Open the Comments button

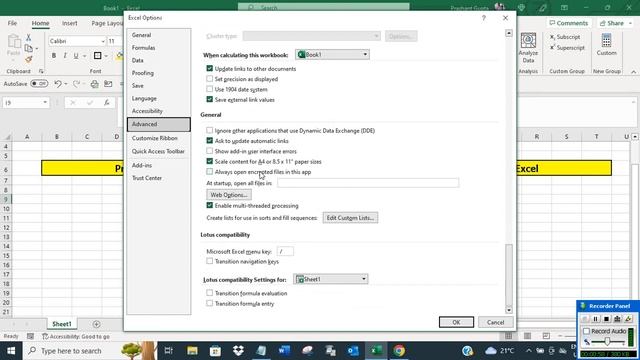[569, 23]
